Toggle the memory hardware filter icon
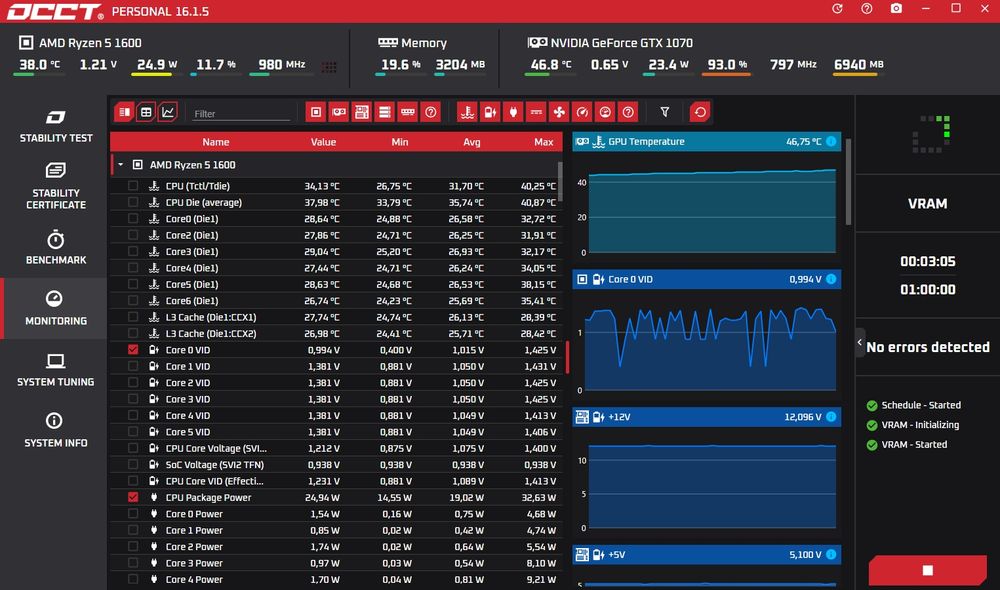This screenshot has width=1000, height=590. tap(408, 112)
